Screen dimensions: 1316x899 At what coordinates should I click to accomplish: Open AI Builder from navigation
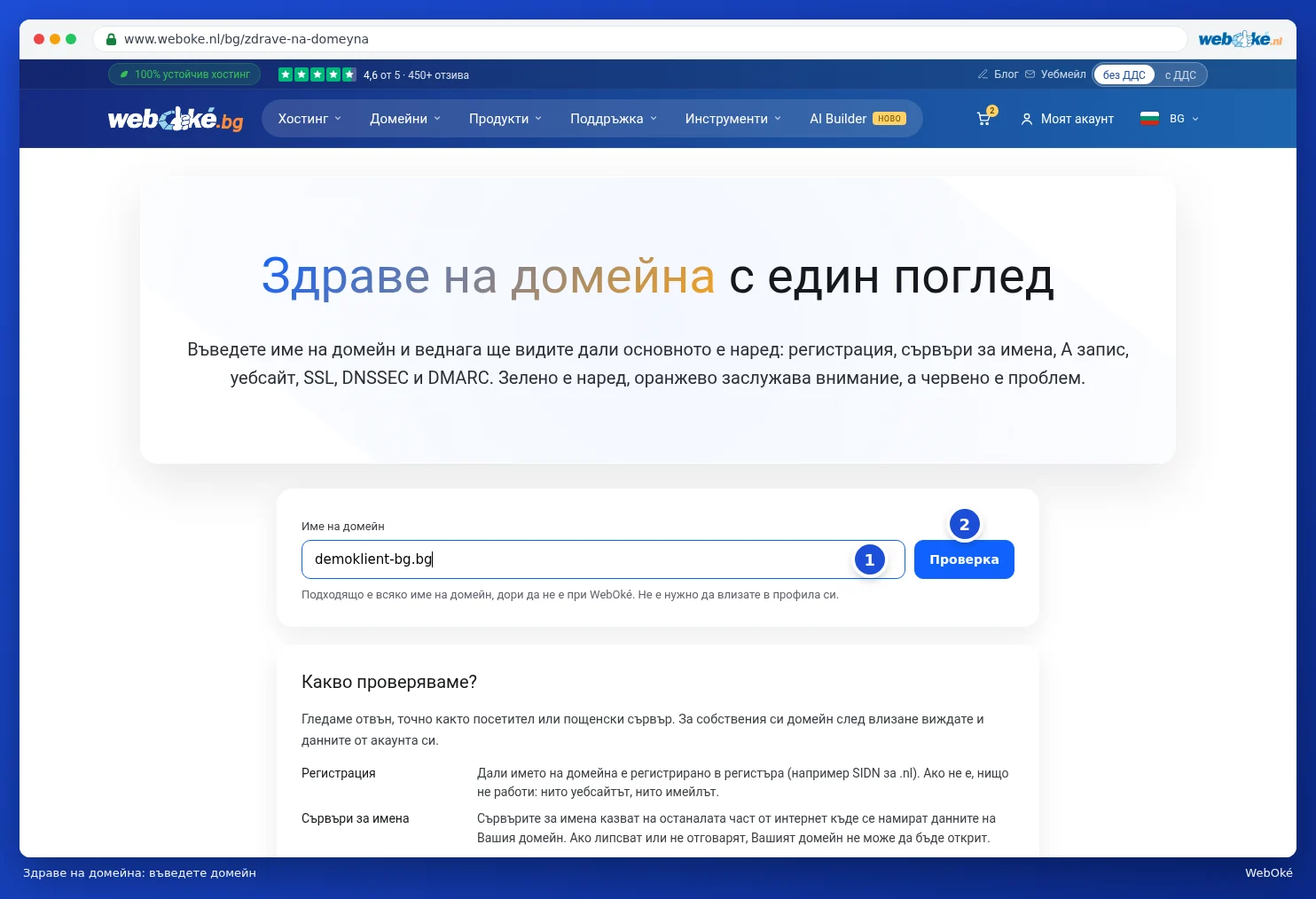pyautogui.click(x=858, y=119)
